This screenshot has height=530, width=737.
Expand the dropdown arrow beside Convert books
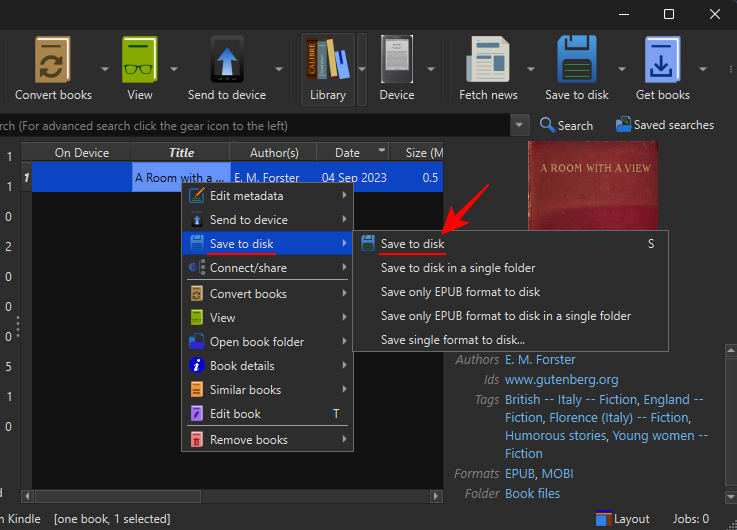pyautogui.click(x=105, y=69)
